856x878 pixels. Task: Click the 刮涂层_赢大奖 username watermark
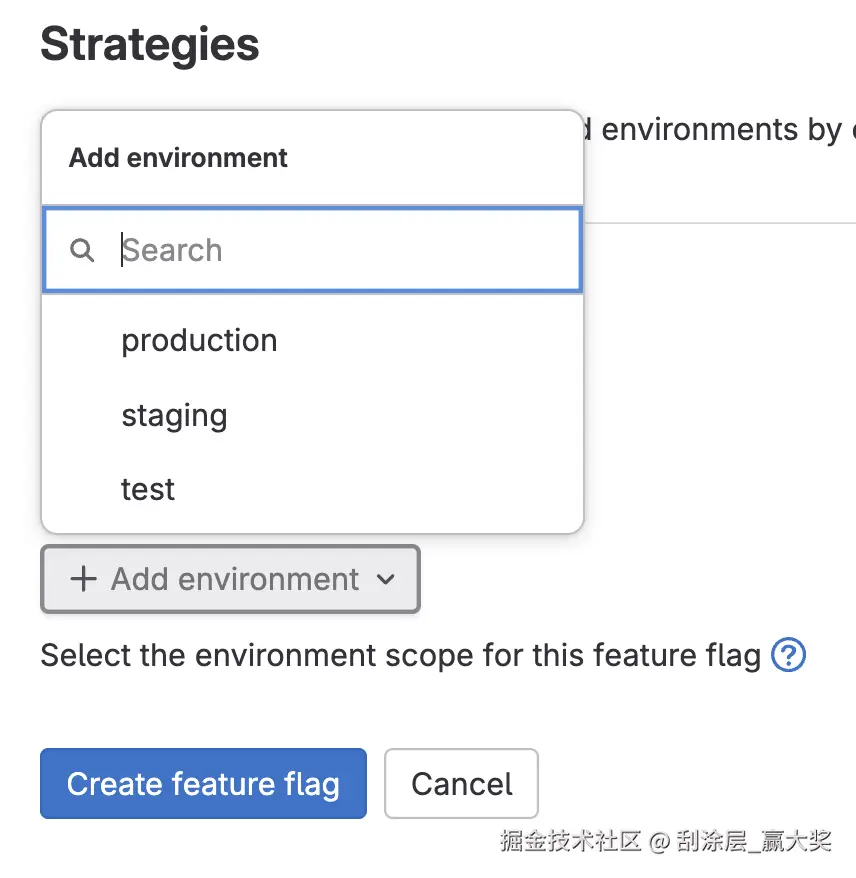754,841
